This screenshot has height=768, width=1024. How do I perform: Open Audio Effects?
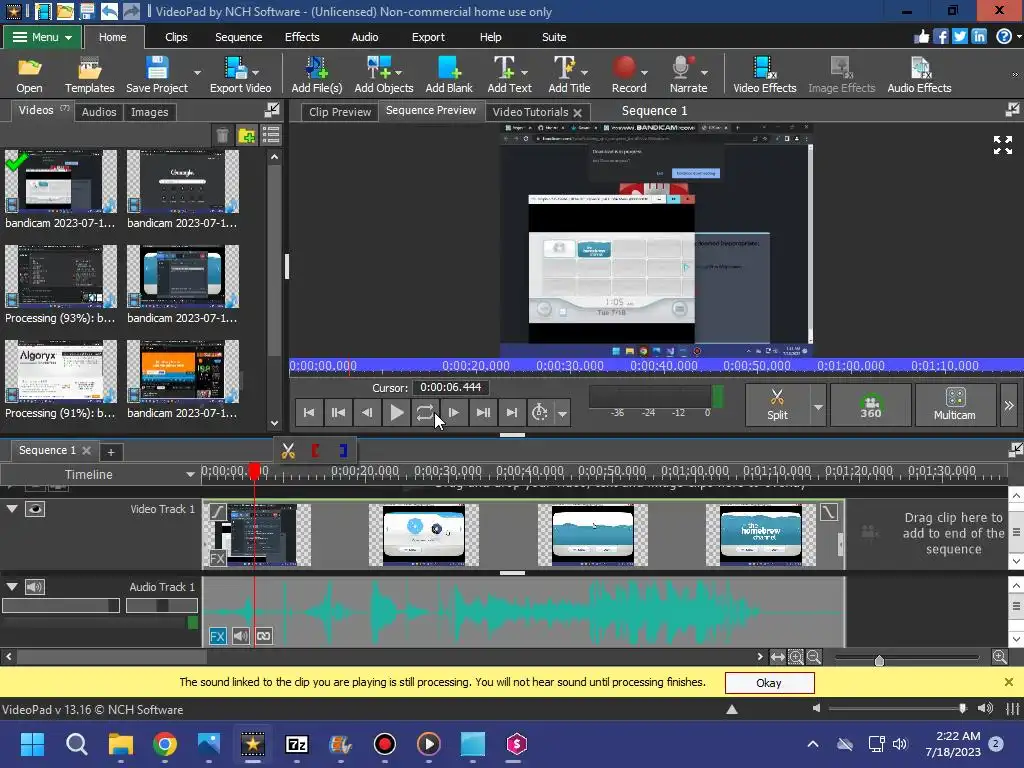pos(919,74)
